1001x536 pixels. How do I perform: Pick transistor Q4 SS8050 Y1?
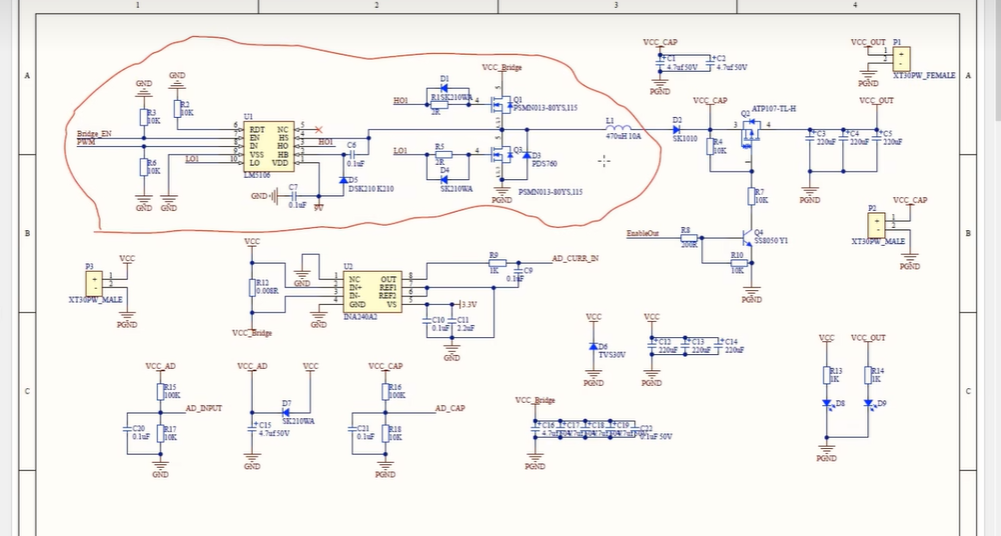click(748, 238)
